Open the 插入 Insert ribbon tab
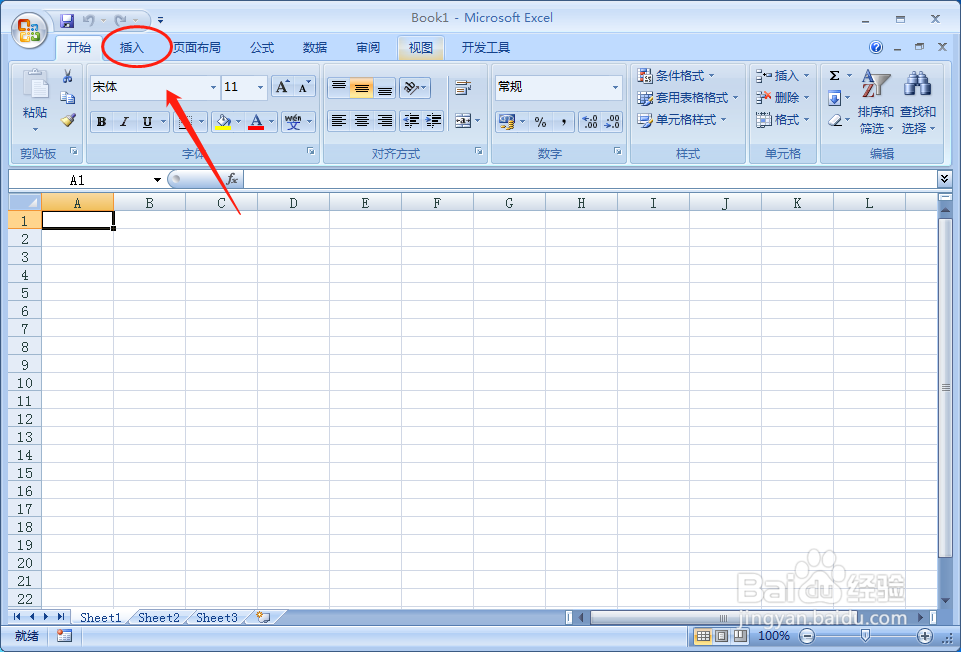Image resolution: width=961 pixels, height=652 pixels. (x=132, y=48)
